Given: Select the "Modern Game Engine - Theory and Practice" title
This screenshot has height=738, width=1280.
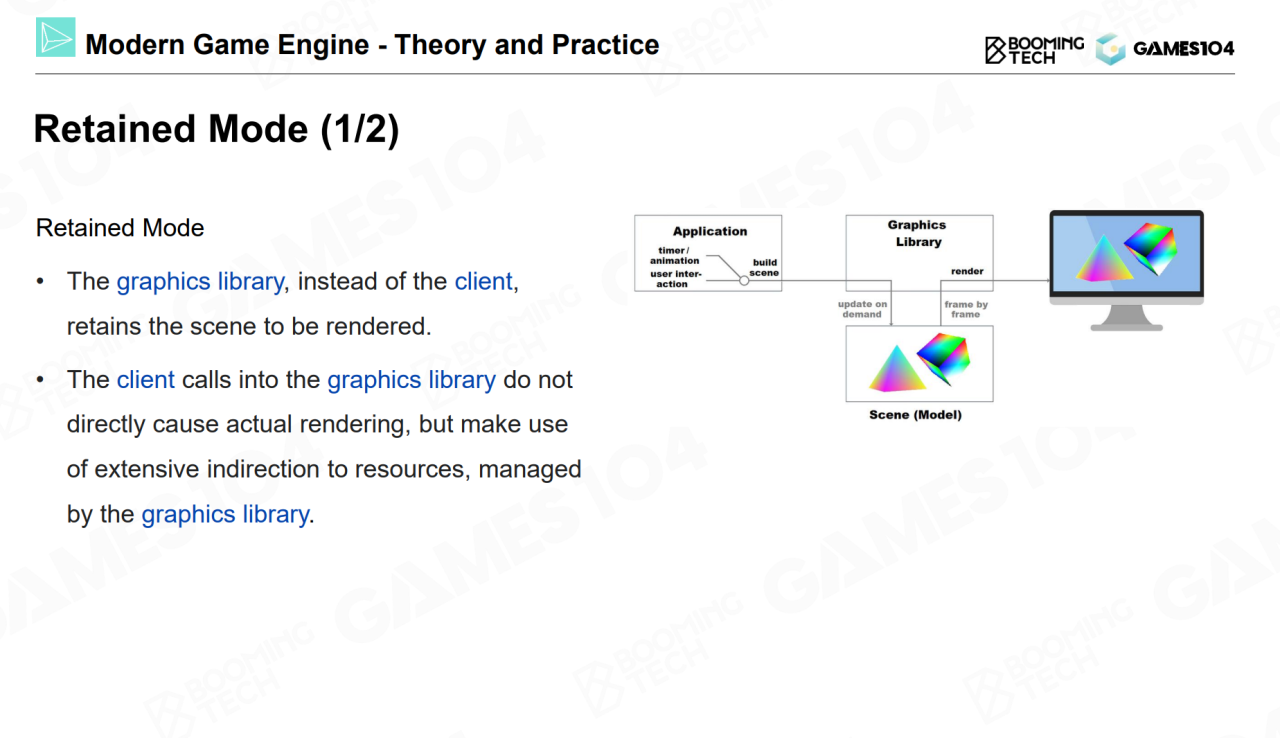Looking at the screenshot, I should [x=372, y=45].
